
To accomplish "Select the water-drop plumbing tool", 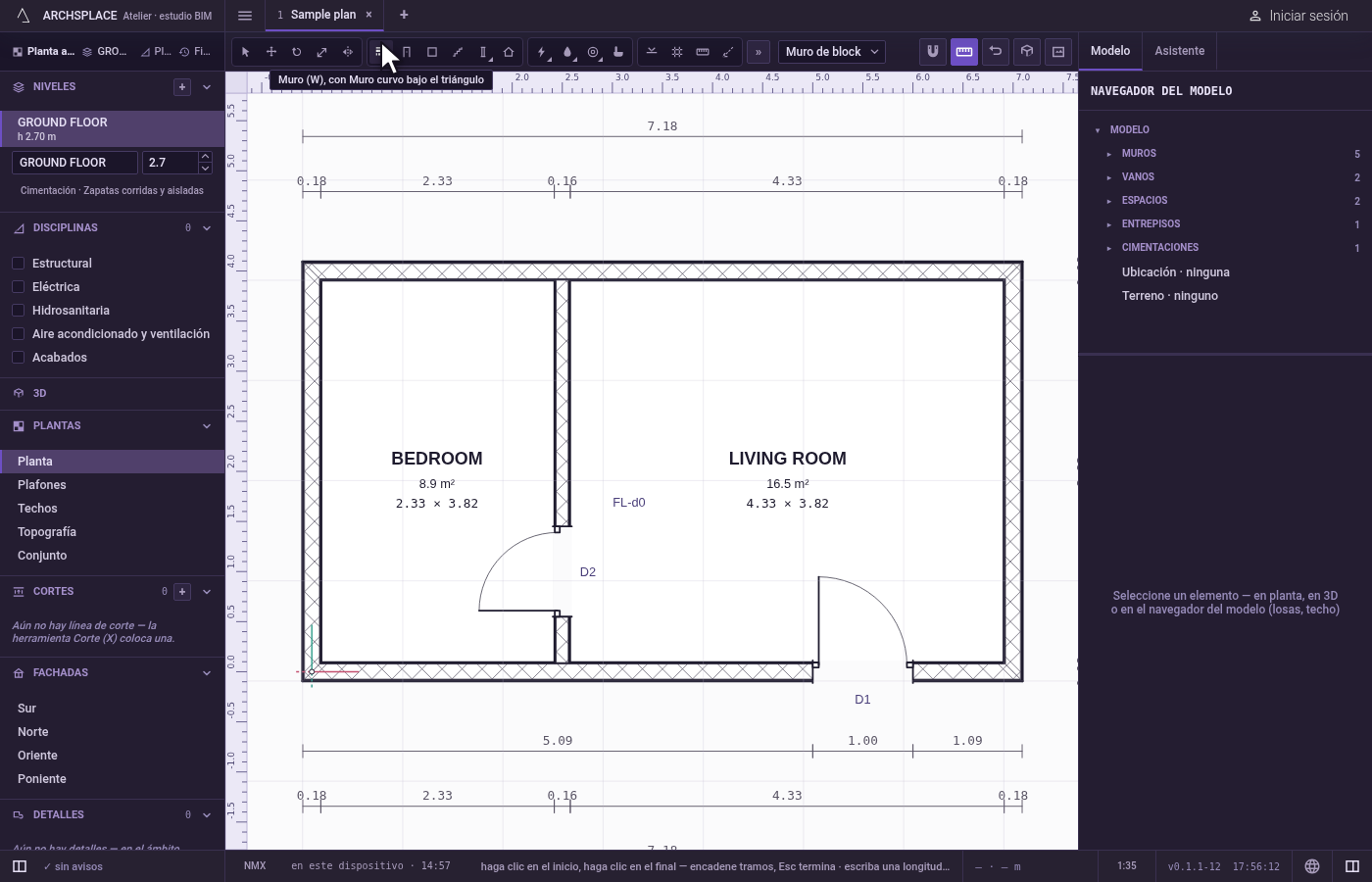I will click(x=567, y=52).
